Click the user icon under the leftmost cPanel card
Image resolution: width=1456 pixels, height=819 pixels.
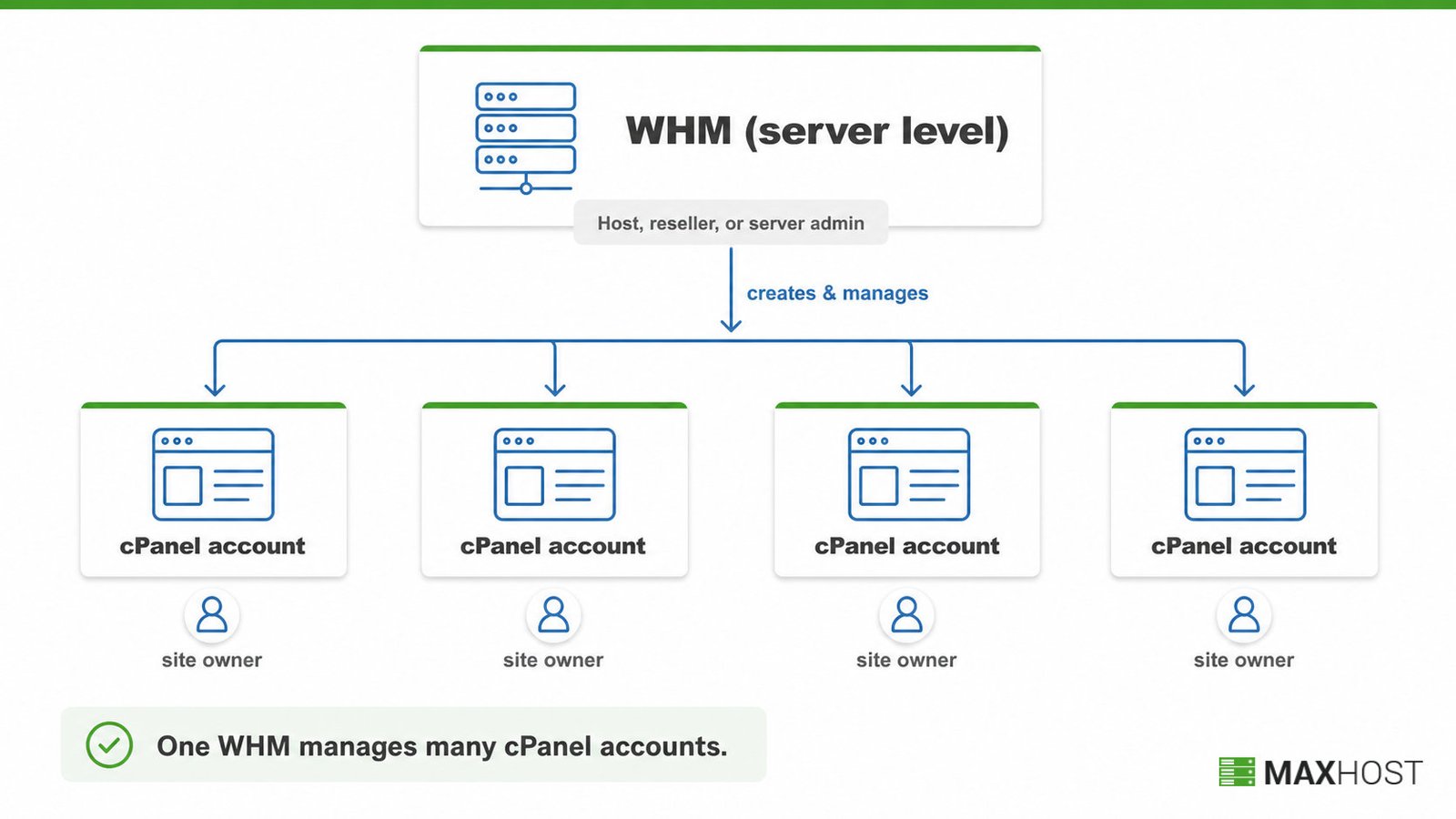pyautogui.click(x=212, y=615)
